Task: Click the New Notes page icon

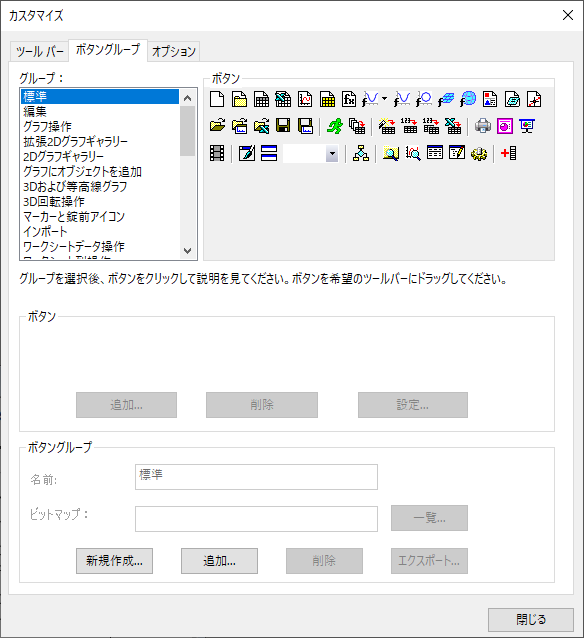Action: [512, 99]
